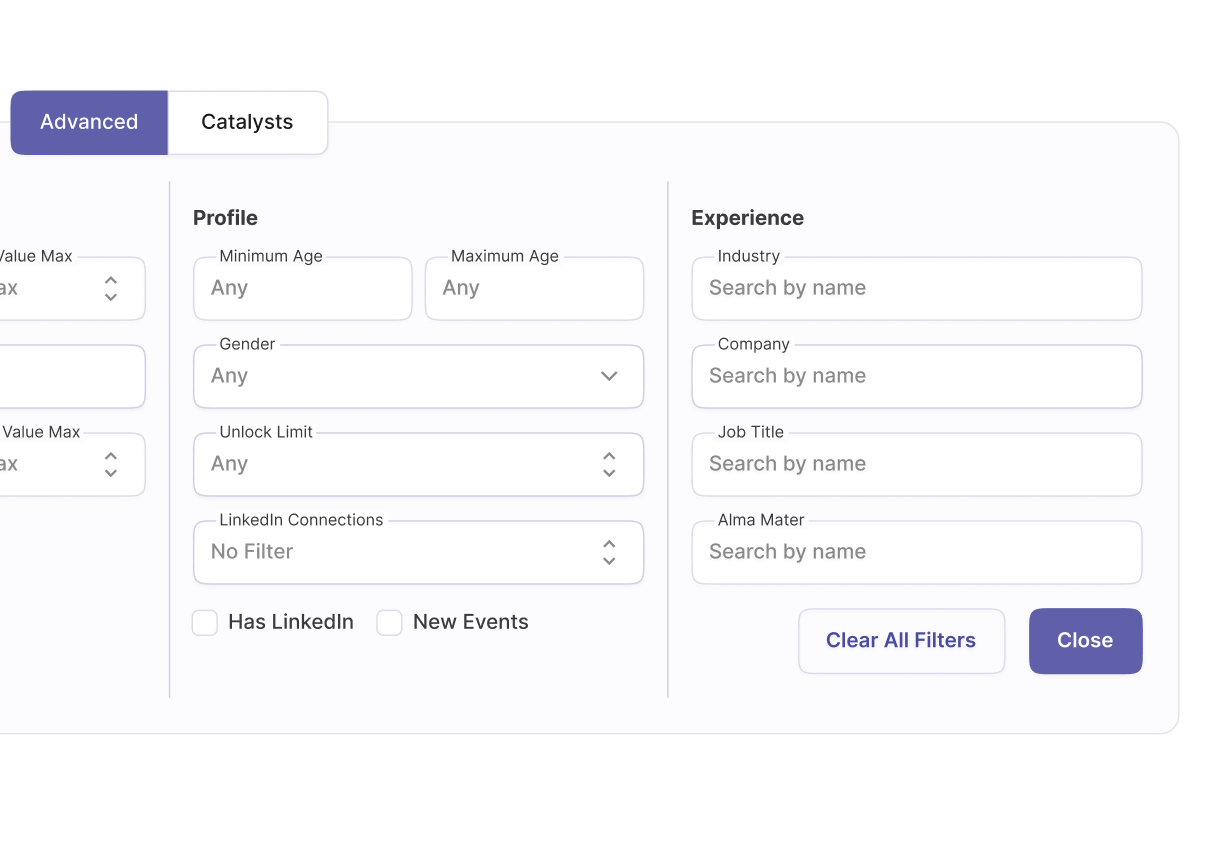
Task: Click the Industry search field
Action: (x=916, y=289)
